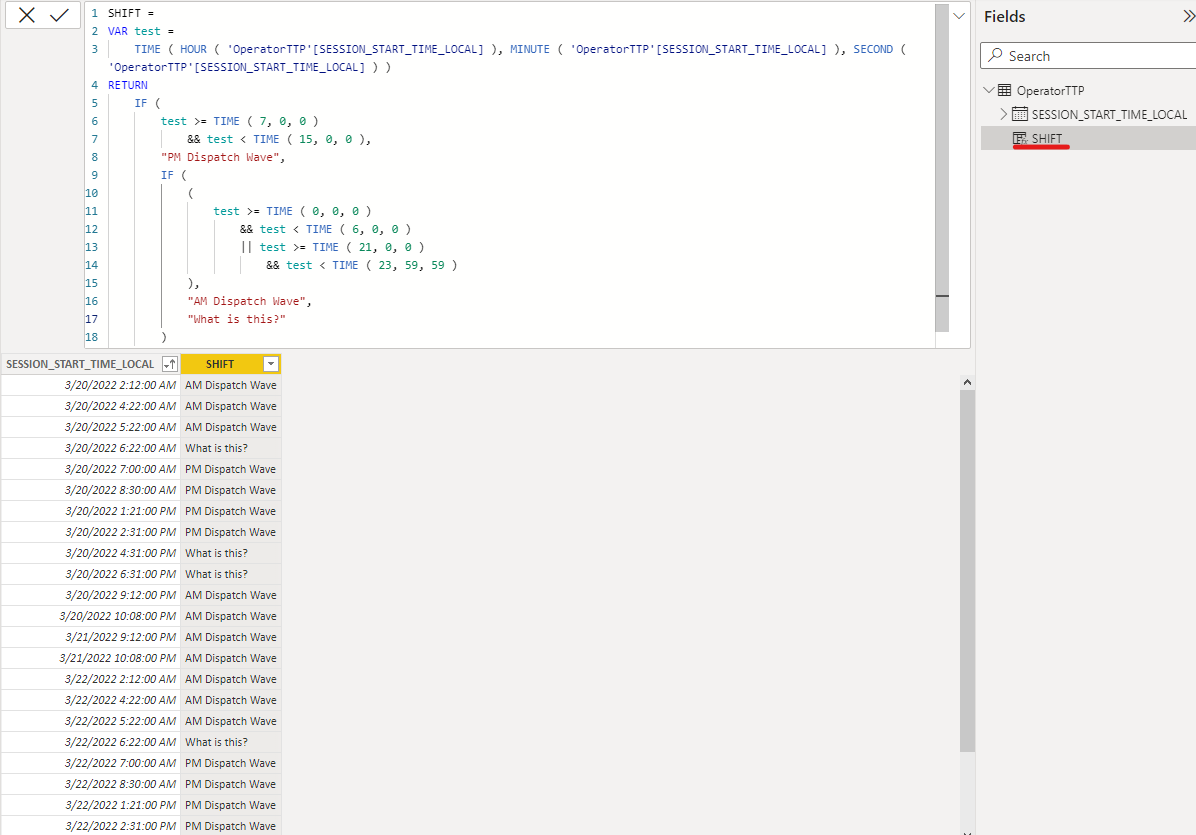
Task: Collapse the formula bar using the chevron
Action: click(959, 16)
